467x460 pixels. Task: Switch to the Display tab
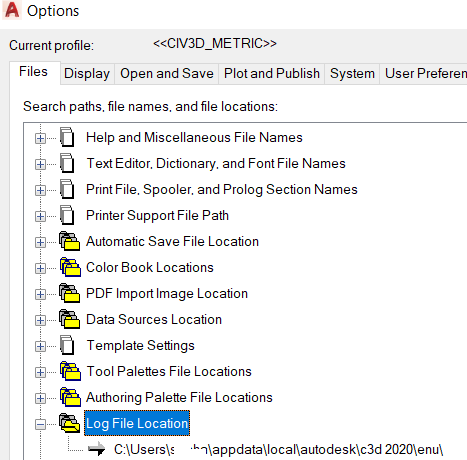[87, 74]
